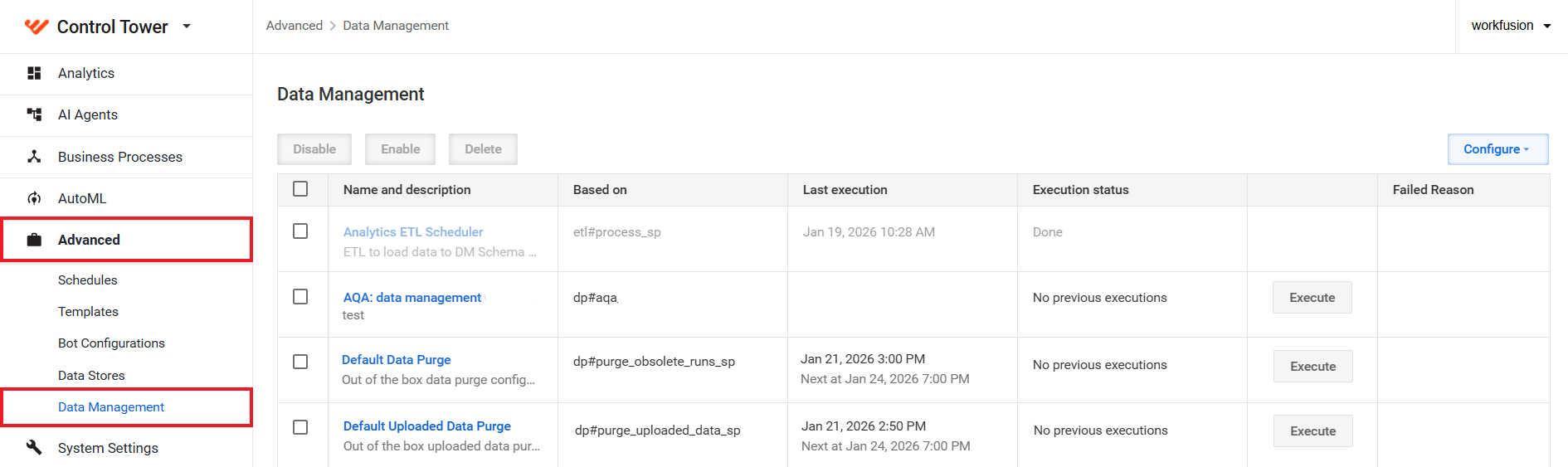Screen dimensions: 1568x467
Task: Select the Default Data Purge row checkbox
Action: point(300,362)
